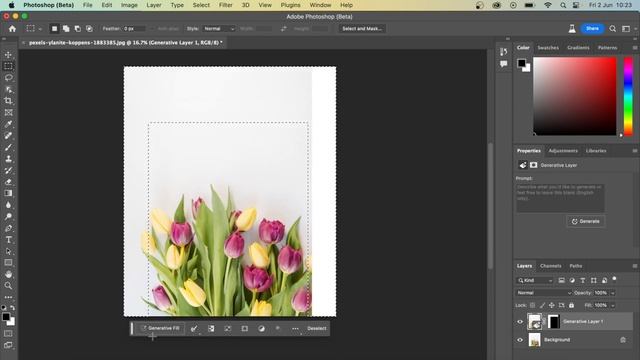Open the Fill slider dropdown arrow
Viewport: 640px width, 360px height.
coord(613,305)
